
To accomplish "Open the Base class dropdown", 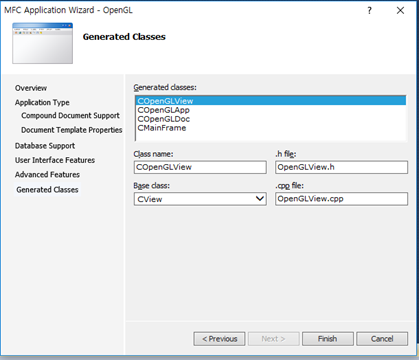I will (200, 199).
